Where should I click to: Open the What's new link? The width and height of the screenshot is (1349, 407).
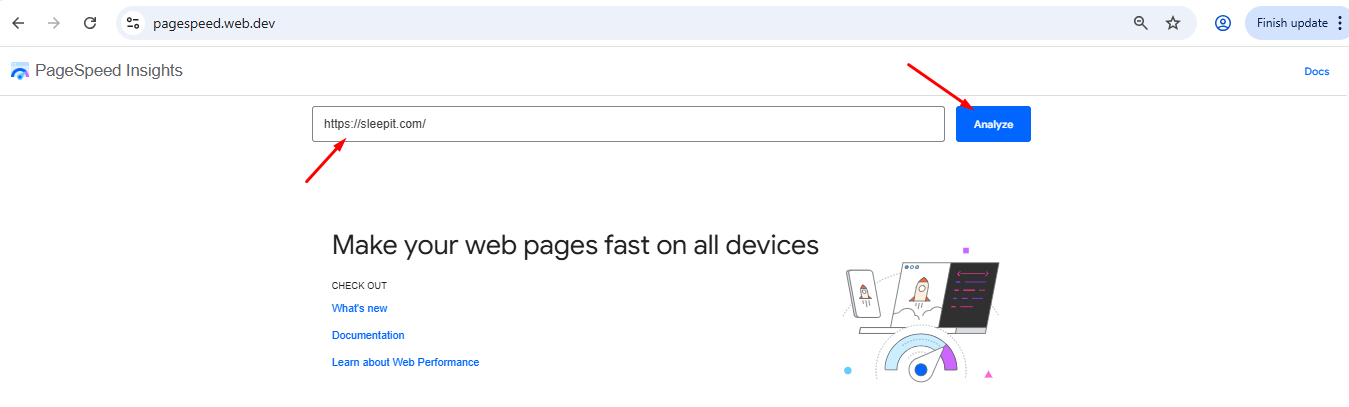coord(359,309)
